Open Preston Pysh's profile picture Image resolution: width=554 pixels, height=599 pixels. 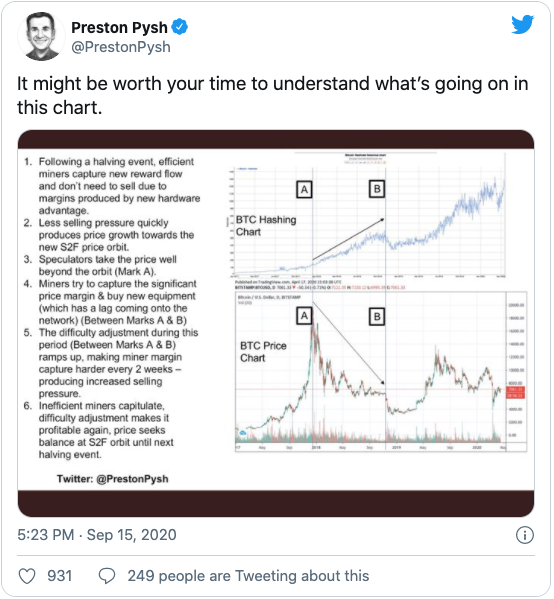pos(40,36)
